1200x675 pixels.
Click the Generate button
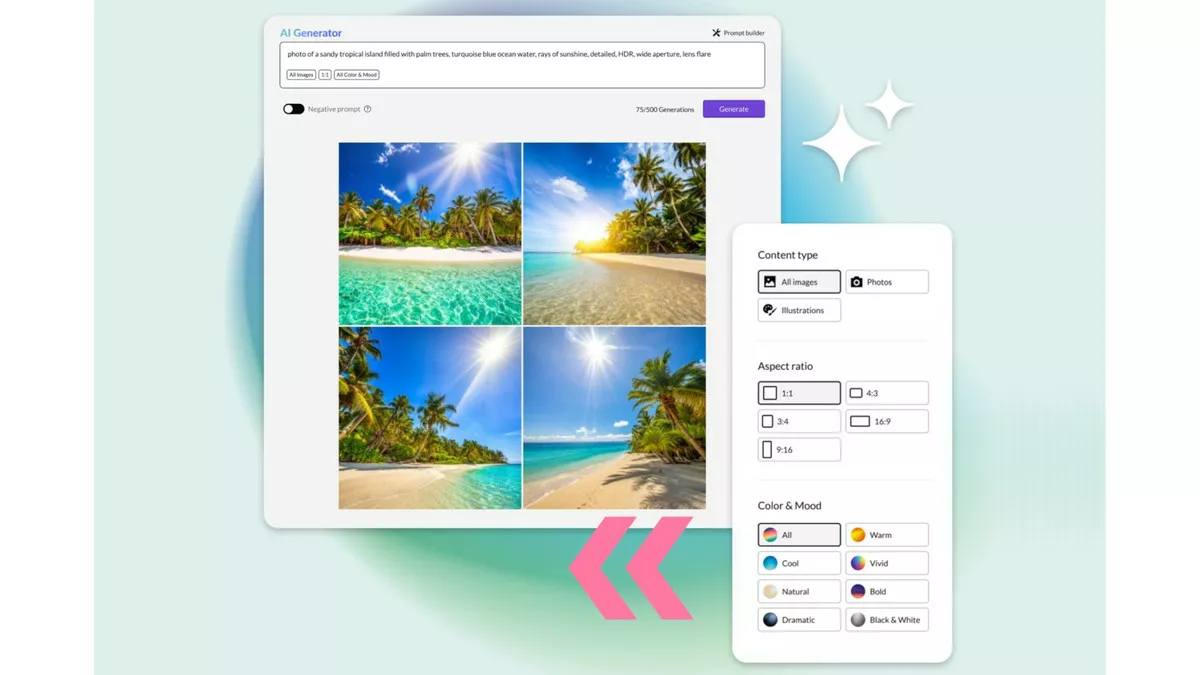[x=733, y=108]
